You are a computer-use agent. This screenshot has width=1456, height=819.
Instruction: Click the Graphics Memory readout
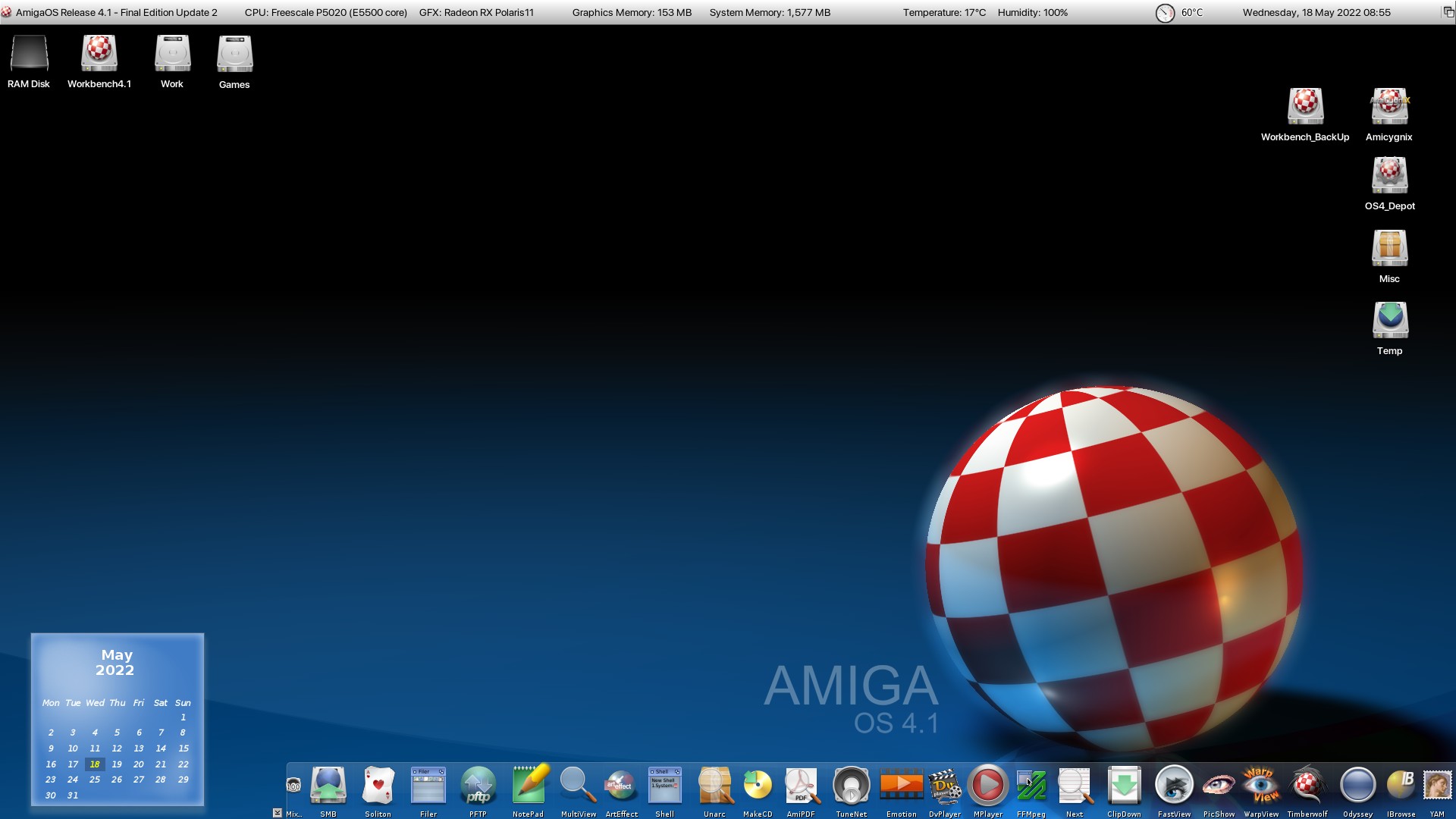[632, 13]
